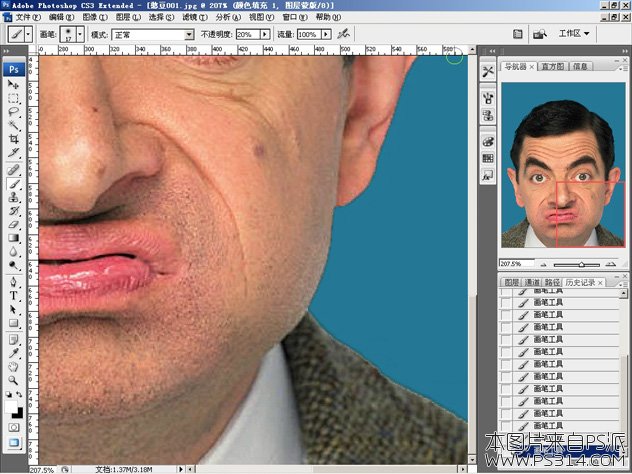The image size is (632, 474).
Task: Click the Ps logo atop toolbox
Action: click(14, 69)
